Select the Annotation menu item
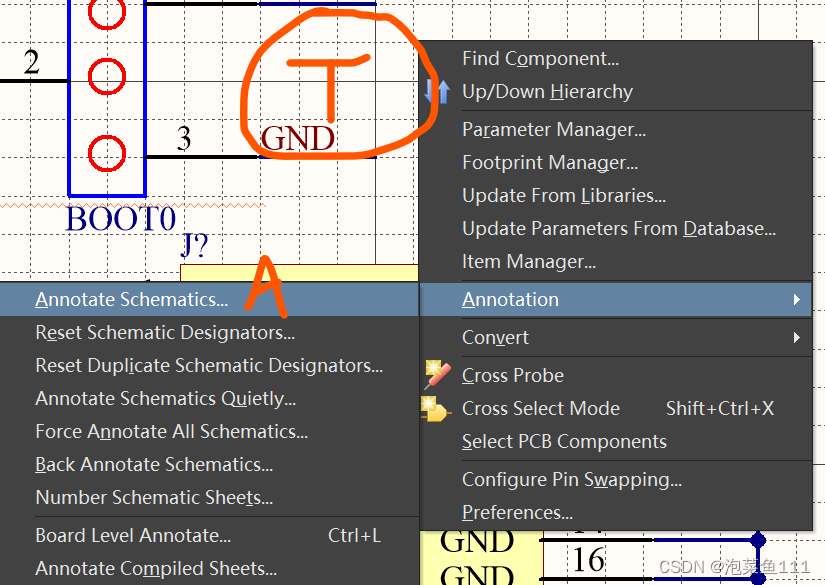The image size is (825, 585). point(616,299)
